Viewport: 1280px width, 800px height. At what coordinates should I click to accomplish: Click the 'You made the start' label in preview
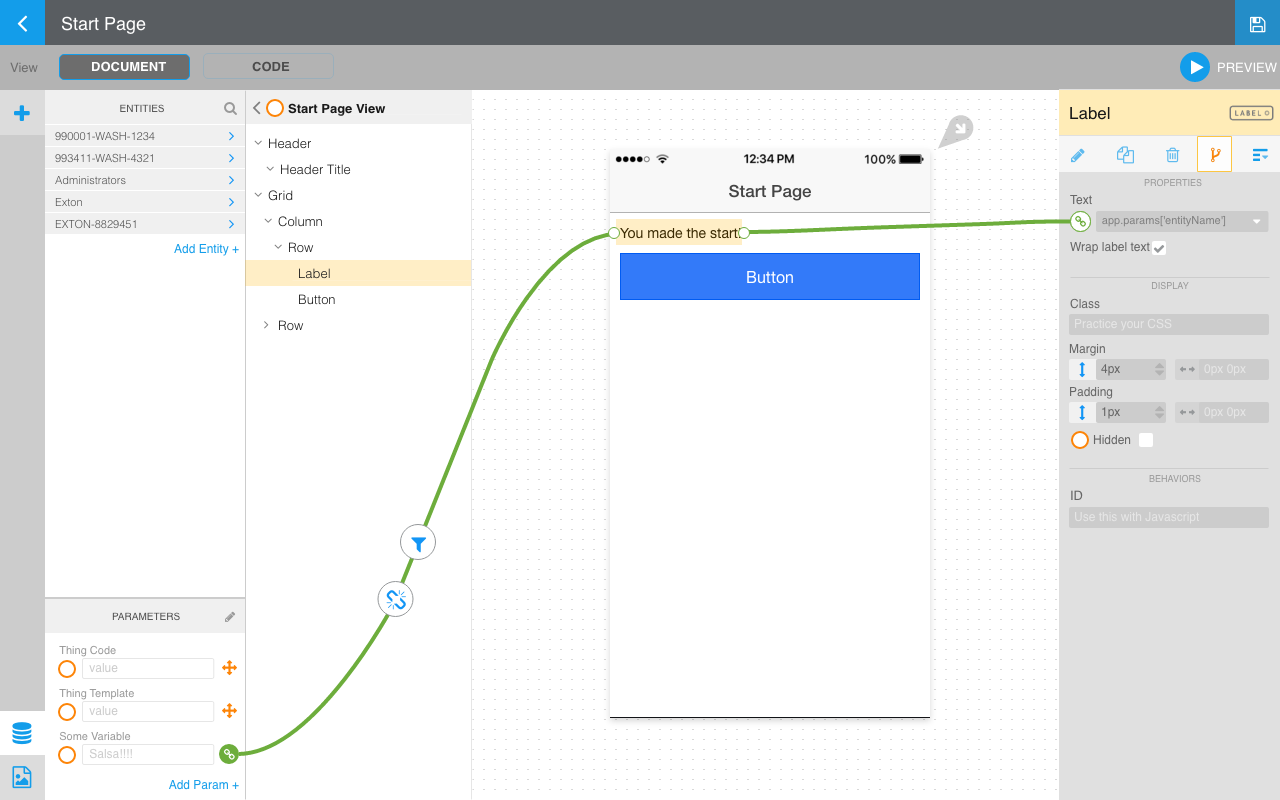tap(679, 233)
